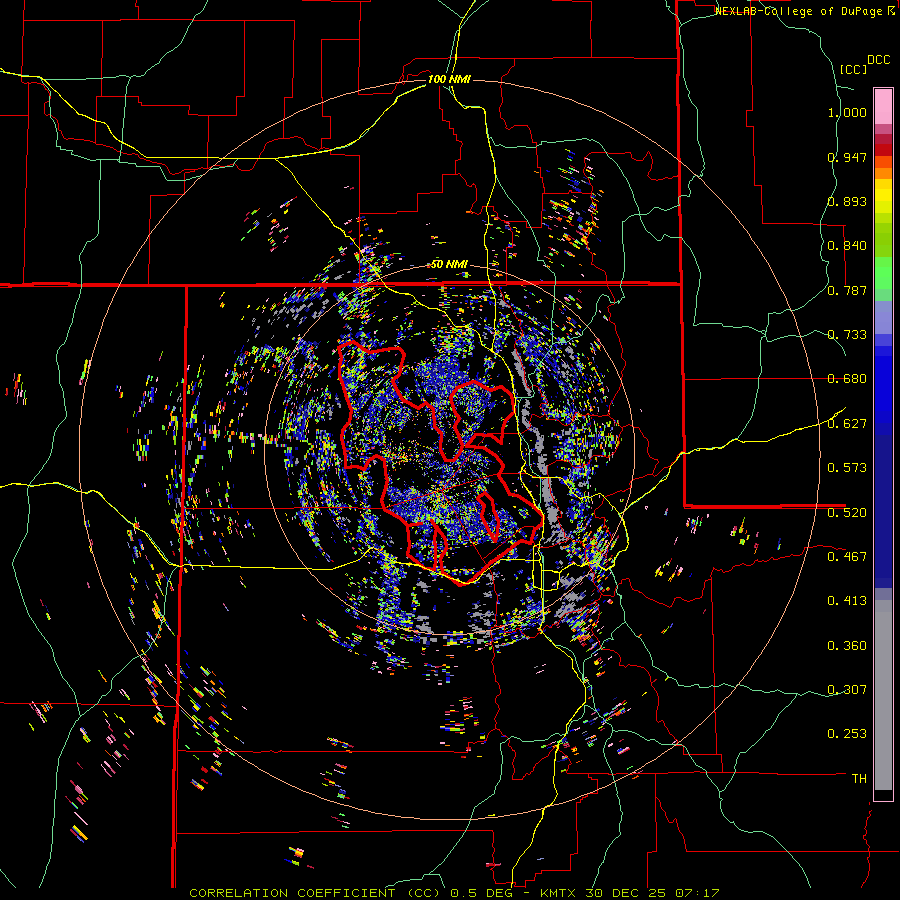The image size is (900, 900).
Task: Select the 0.253 scale value
Action: (x=847, y=734)
